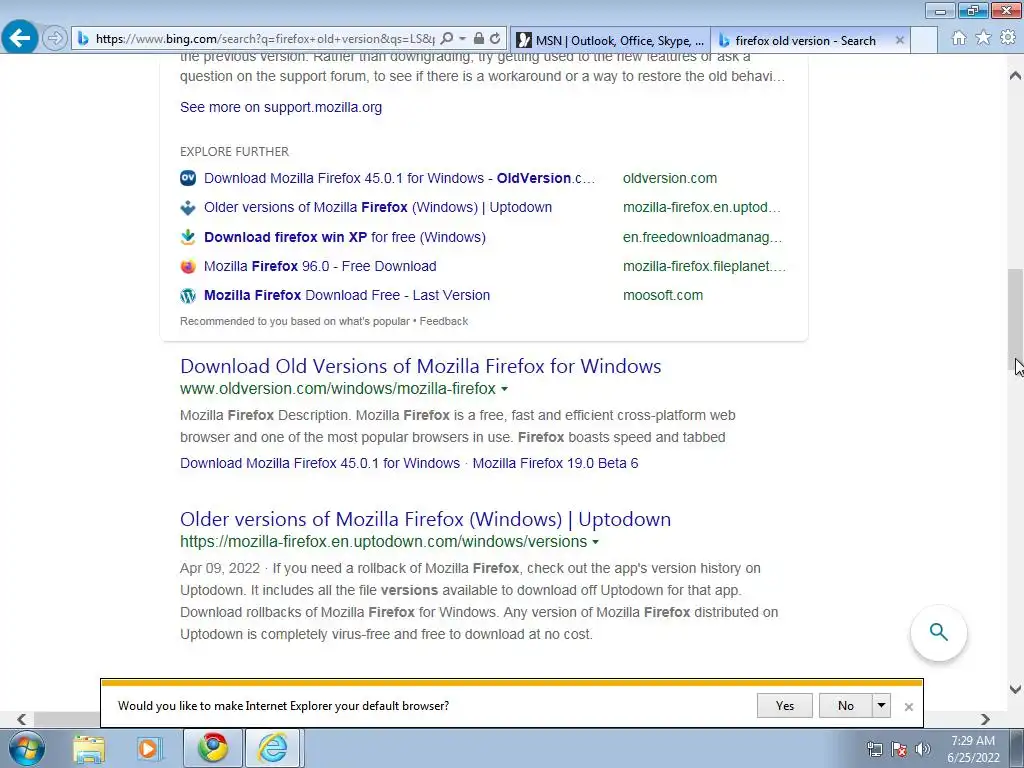Click the vertical scrollbar down arrow
This screenshot has height=768, width=1024.
click(1015, 689)
